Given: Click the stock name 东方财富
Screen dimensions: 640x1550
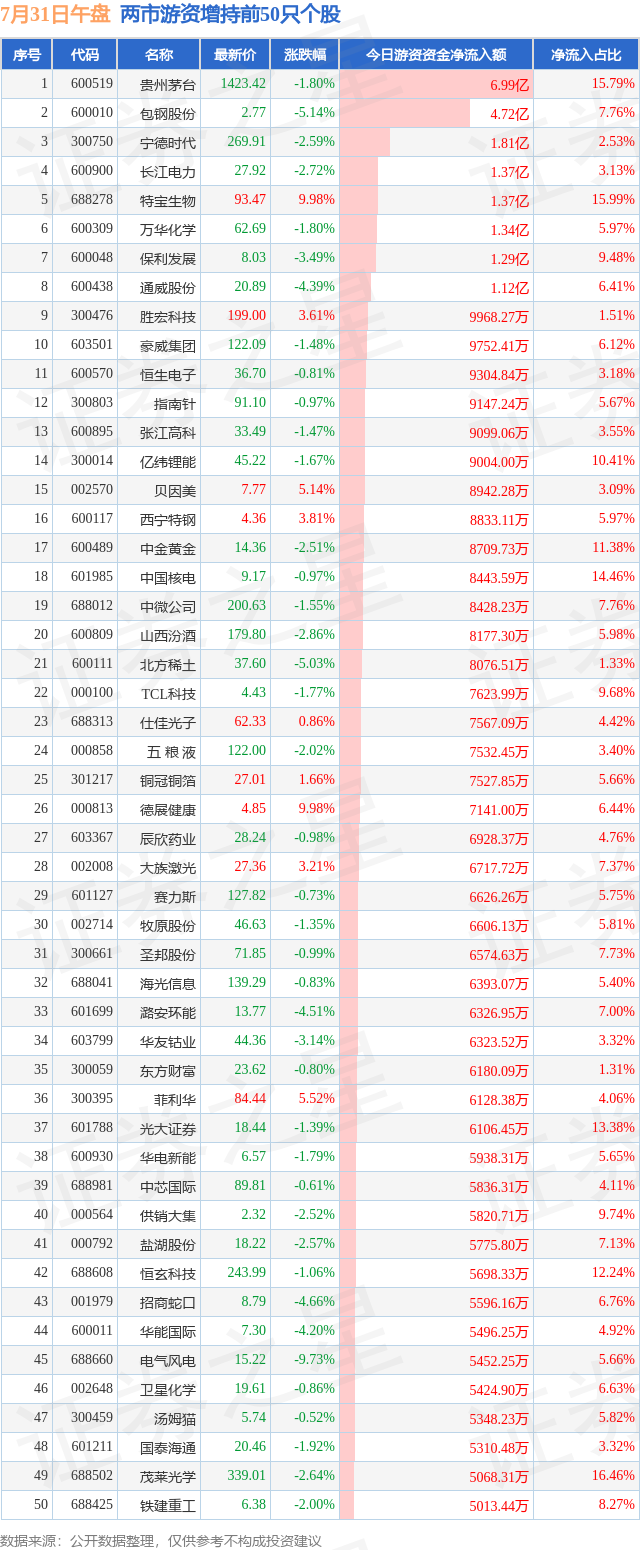Looking at the screenshot, I should [x=168, y=1070].
